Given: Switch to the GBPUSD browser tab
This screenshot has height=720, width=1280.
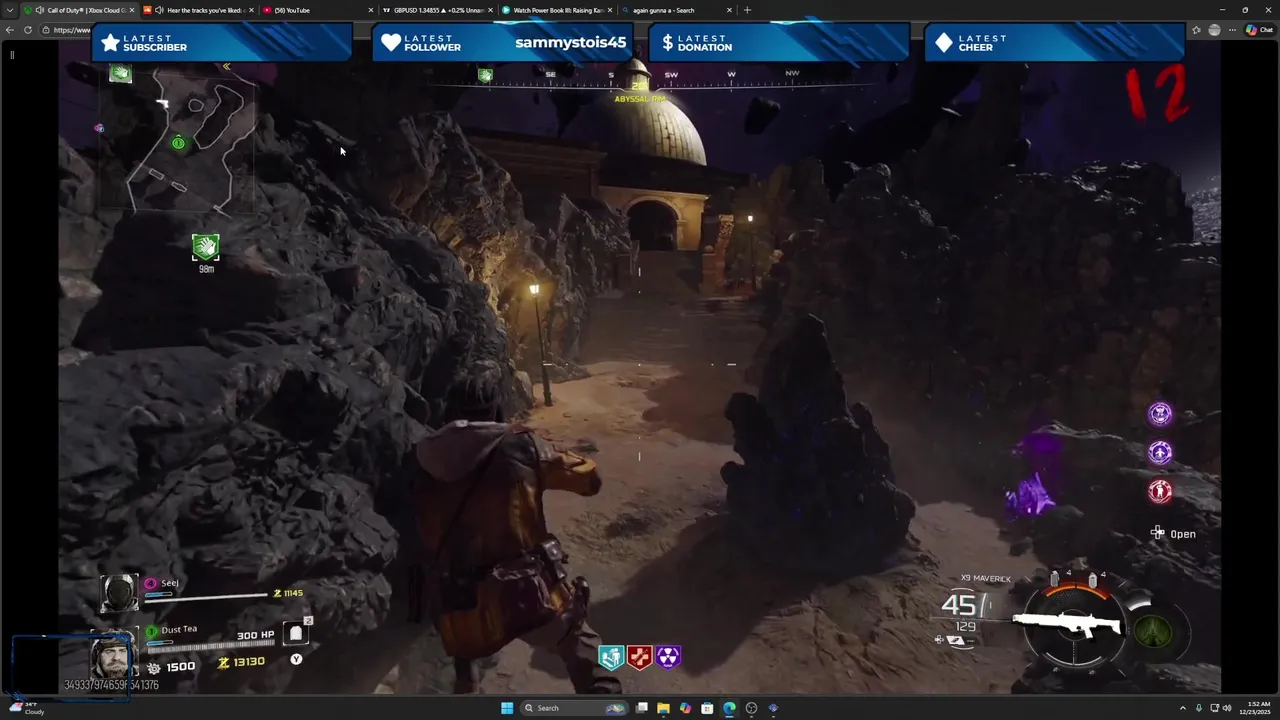Looking at the screenshot, I should (x=438, y=10).
